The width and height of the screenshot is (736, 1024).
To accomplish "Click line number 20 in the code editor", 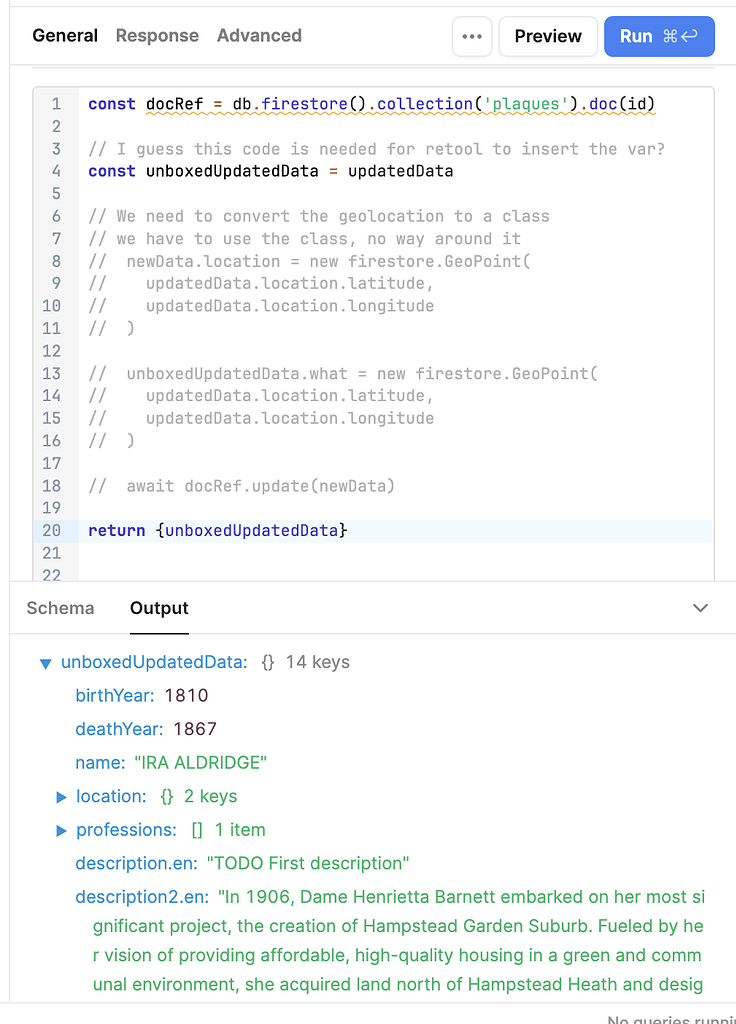I will (52, 530).
